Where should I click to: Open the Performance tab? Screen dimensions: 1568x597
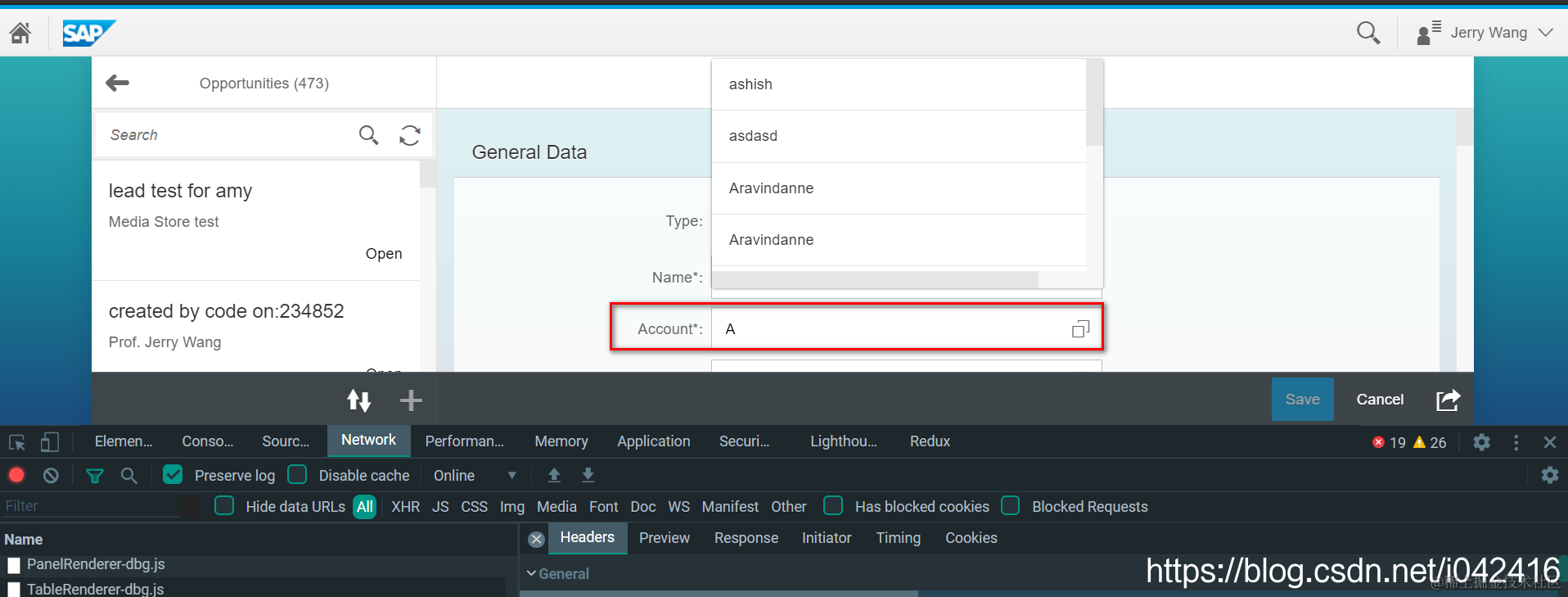[x=464, y=441]
